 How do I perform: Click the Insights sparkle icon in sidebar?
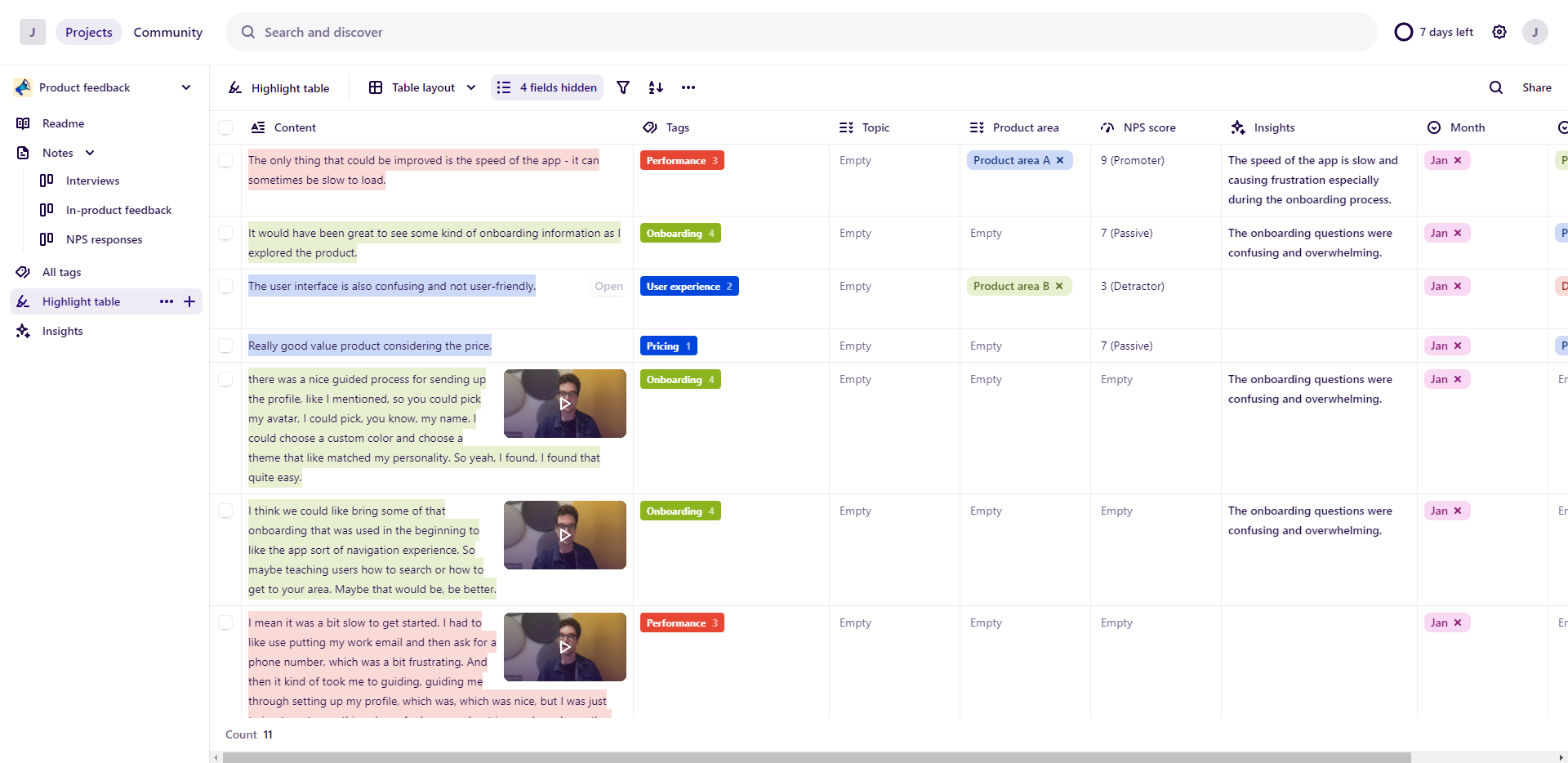tap(23, 331)
